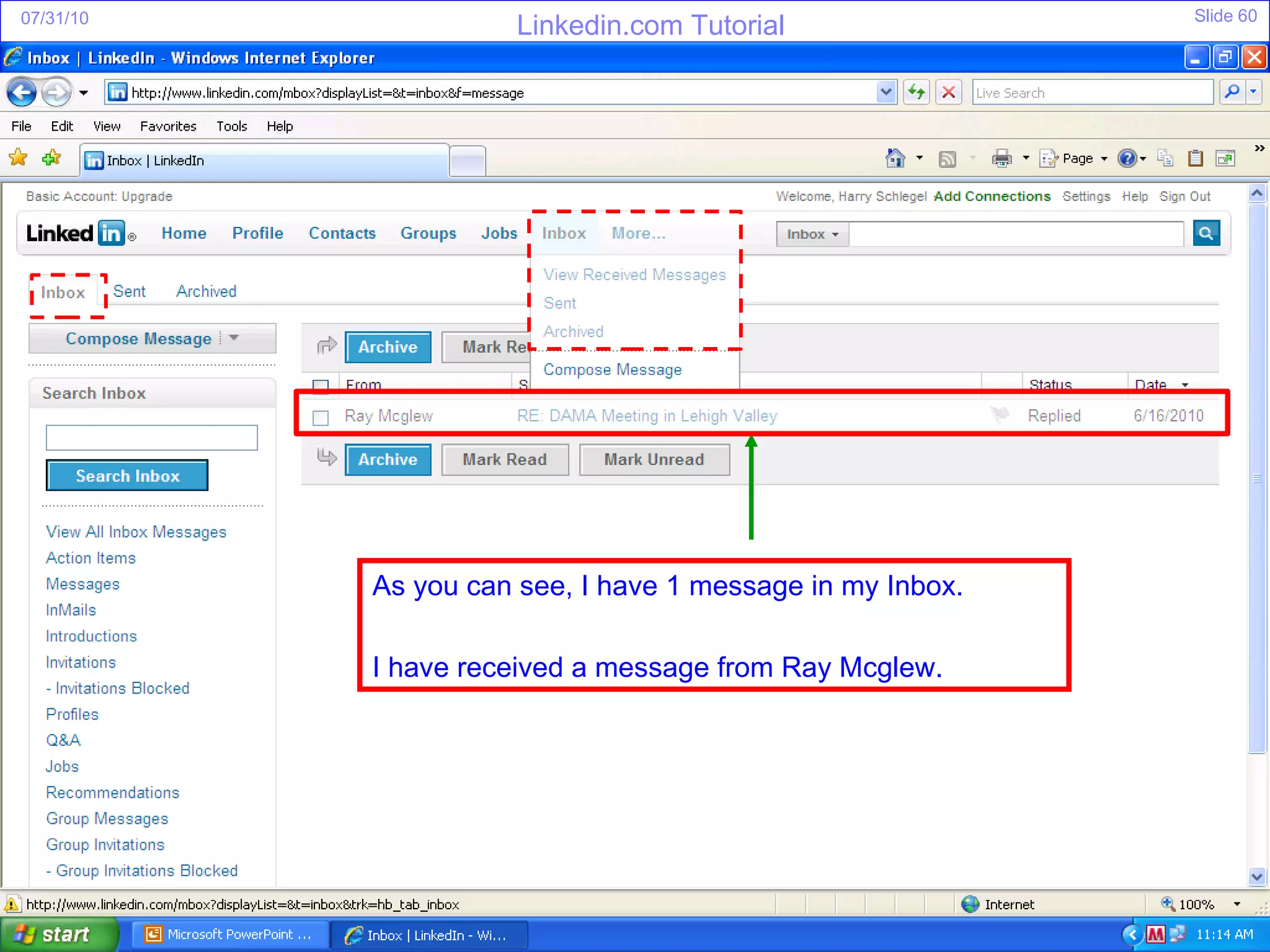Click the LinkedIn logo
Screen dimensions: 1270x952
pos(81,234)
